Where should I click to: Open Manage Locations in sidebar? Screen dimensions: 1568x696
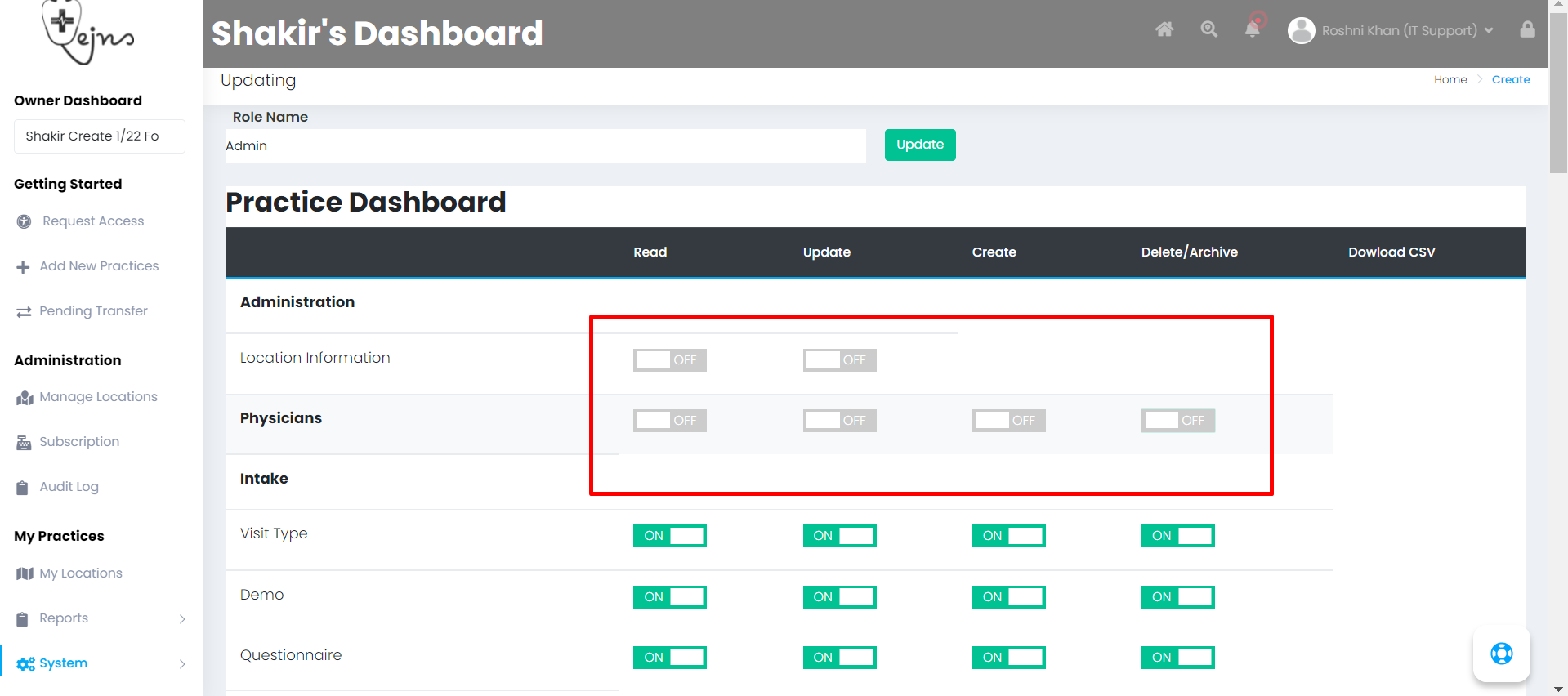tap(98, 397)
